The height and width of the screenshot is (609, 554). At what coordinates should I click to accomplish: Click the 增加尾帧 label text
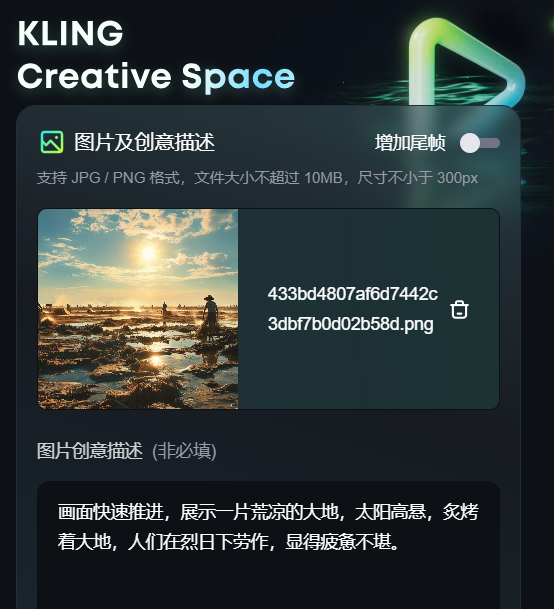click(410, 143)
